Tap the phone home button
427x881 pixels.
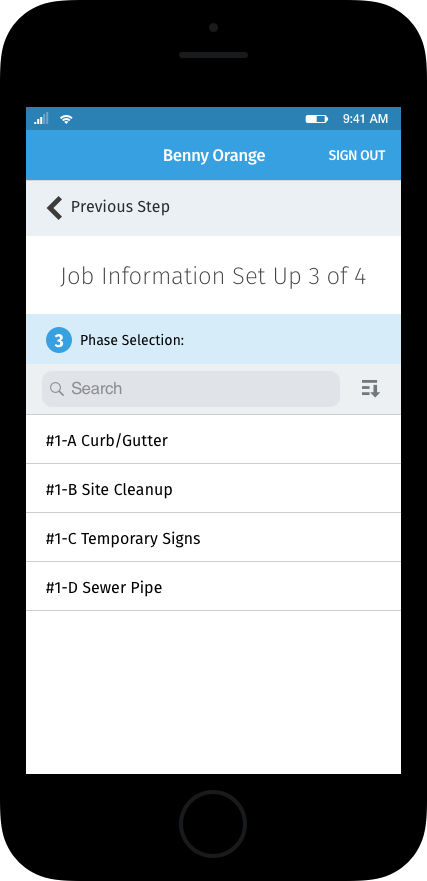click(x=213, y=824)
